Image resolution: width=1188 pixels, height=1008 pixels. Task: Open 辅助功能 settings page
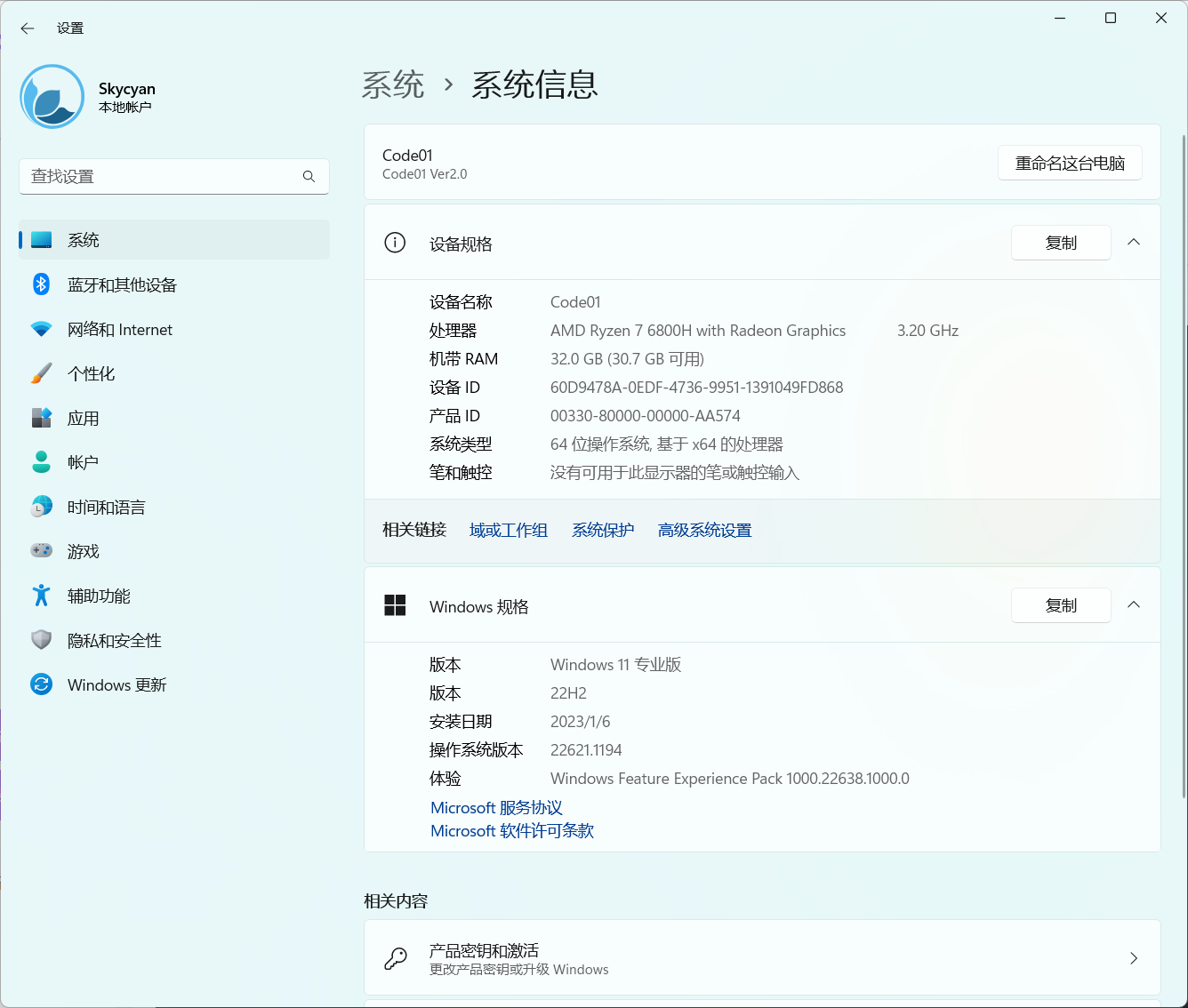point(174,596)
